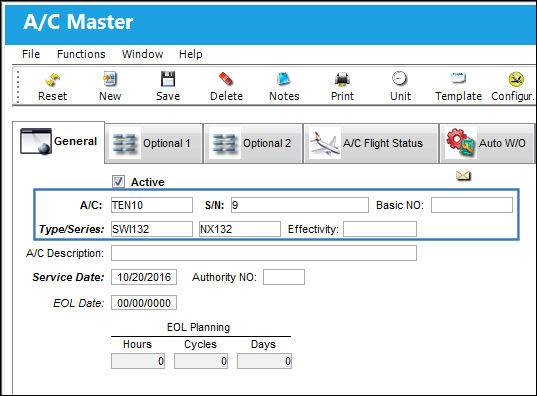Click the Authority NO field
Screen dimensions: 537x396
(x=284, y=277)
